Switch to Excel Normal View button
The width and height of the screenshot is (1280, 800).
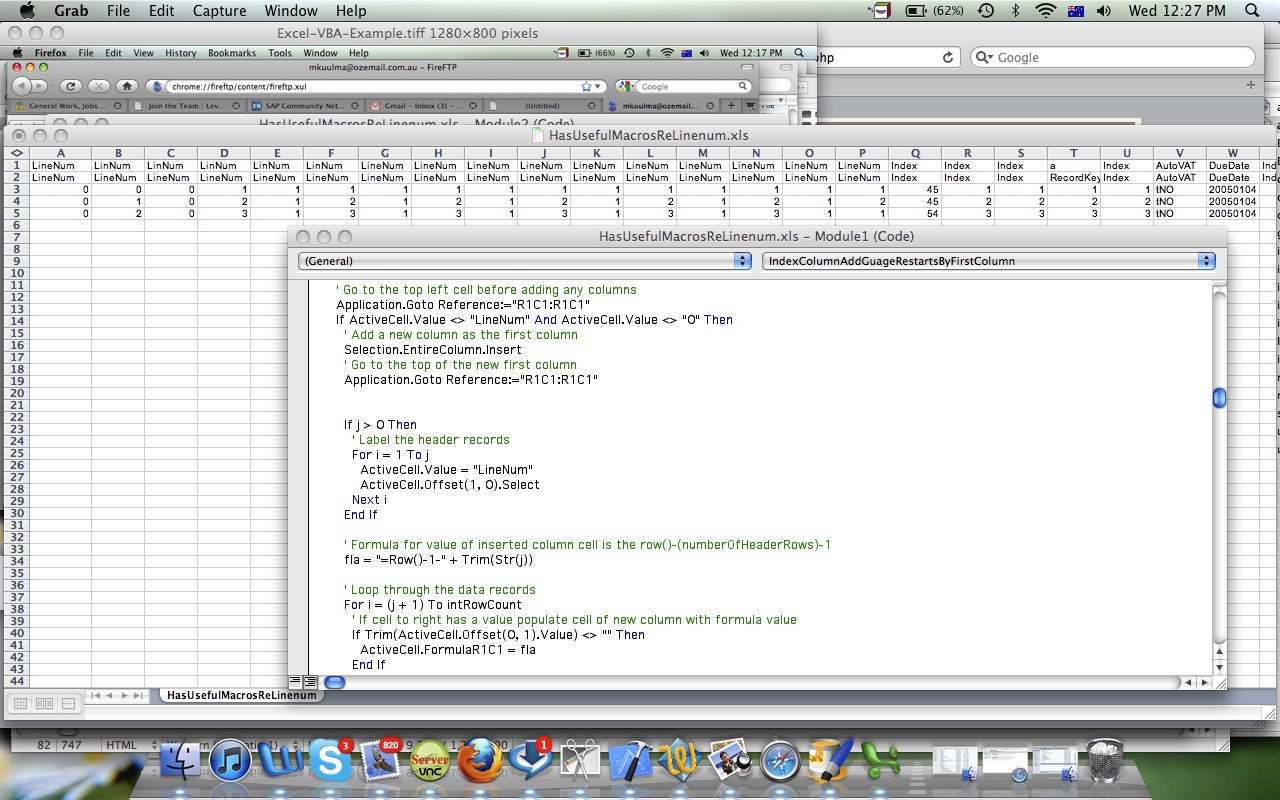[x=18, y=704]
